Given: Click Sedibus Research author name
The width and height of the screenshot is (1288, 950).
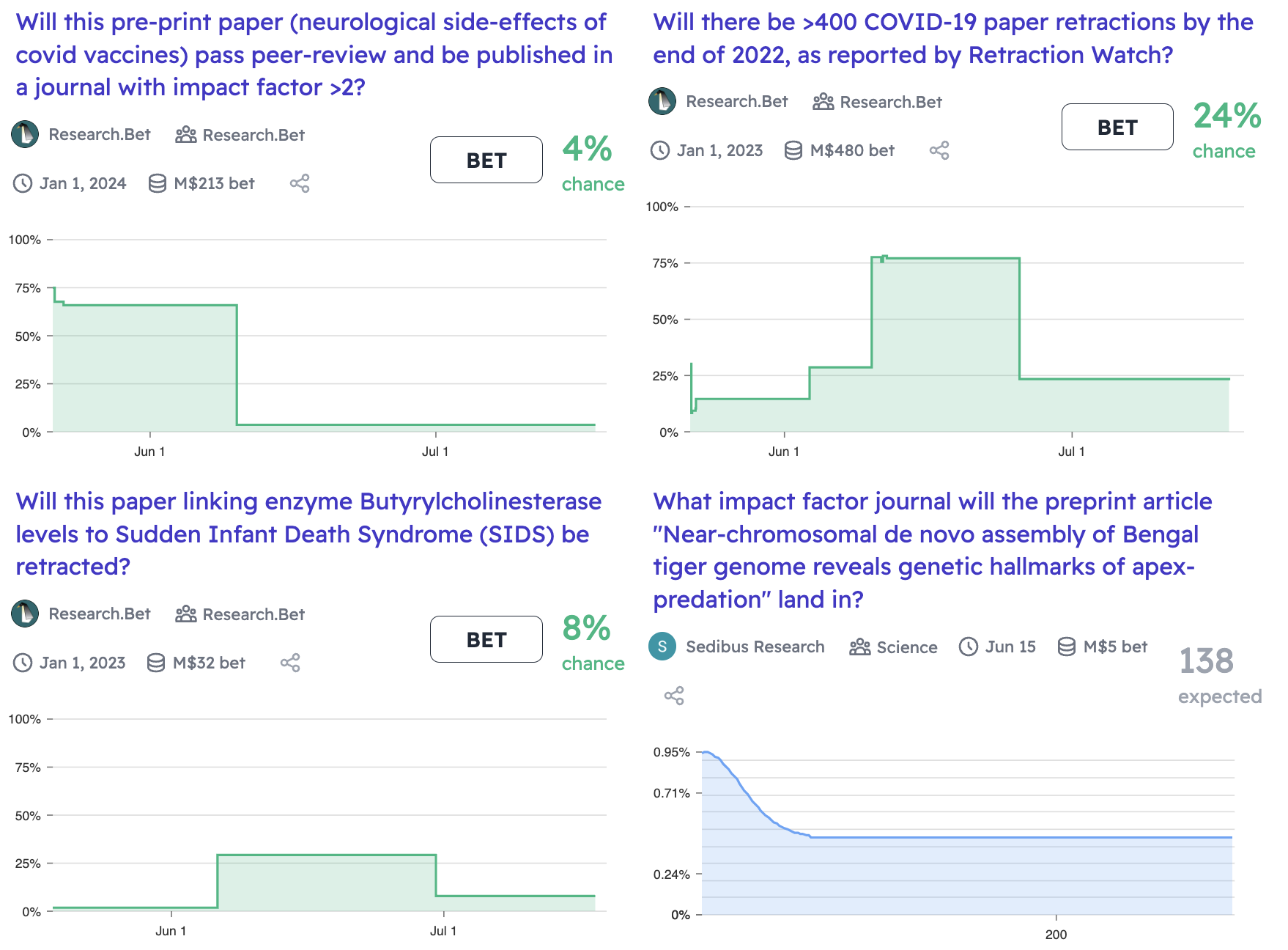Looking at the screenshot, I should [x=755, y=647].
